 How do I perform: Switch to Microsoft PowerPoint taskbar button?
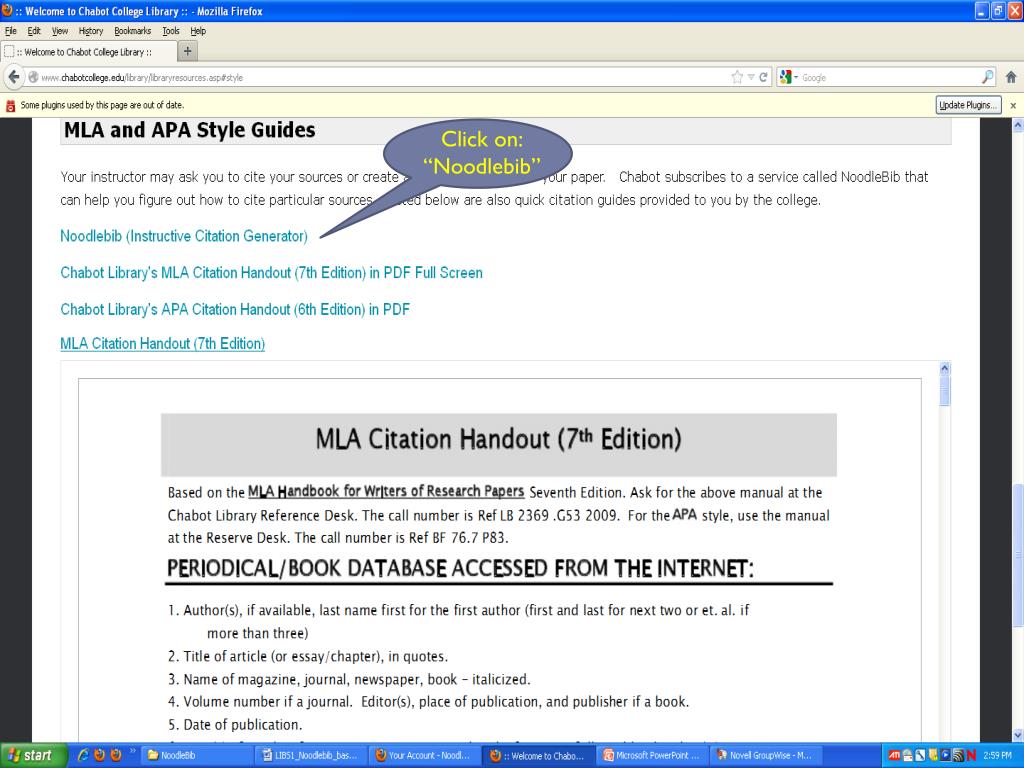(653, 756)
